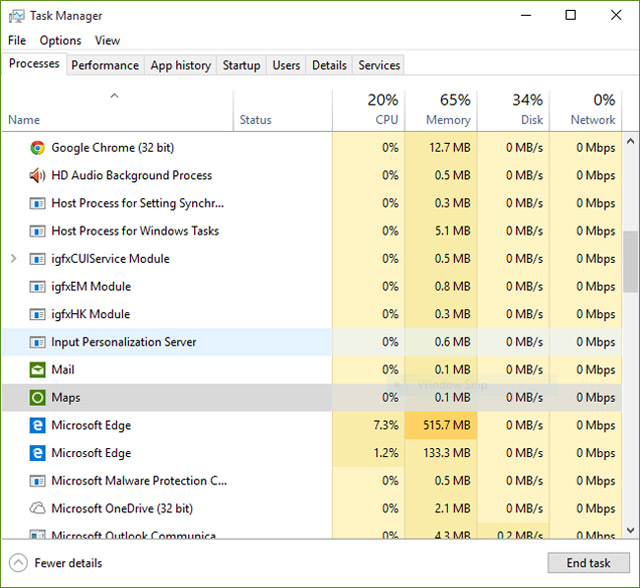Click the 2.1 MB memory value for OneDrive

point(453,508)
